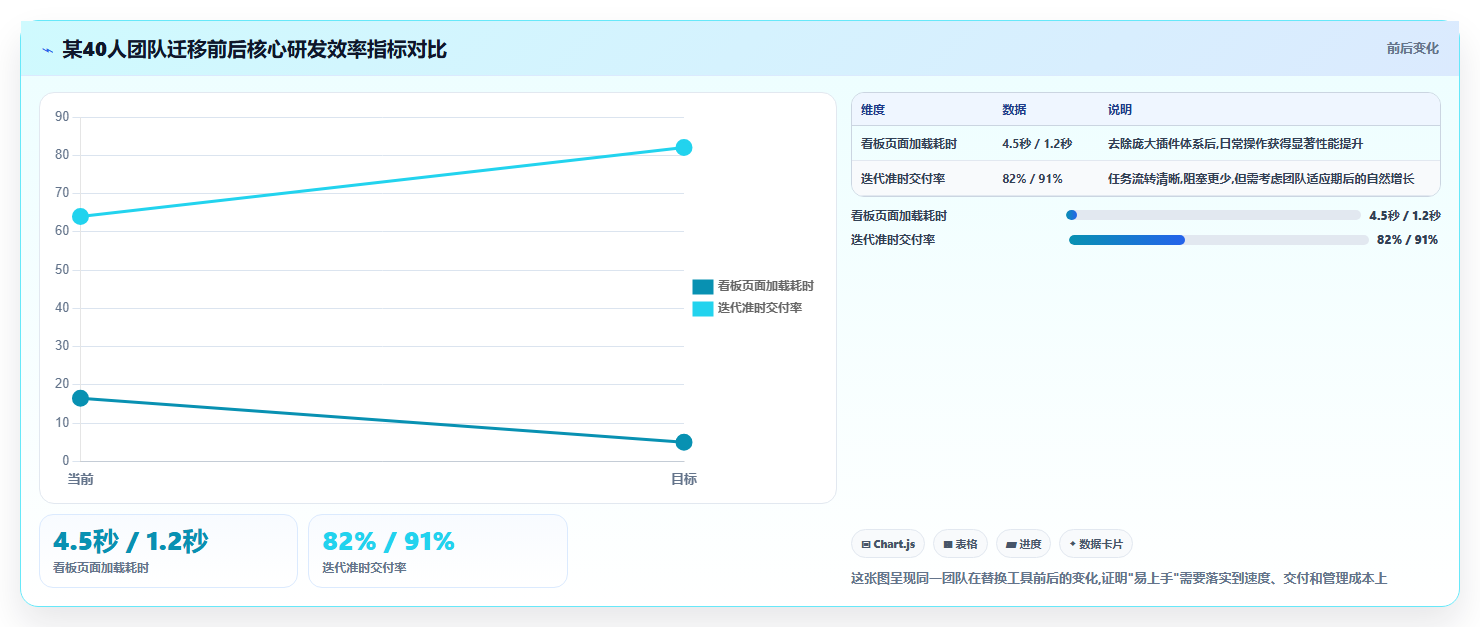Open the 4.5秒 / 1.2秒 data card
Viewport: 1480px width, 627px height.
(x=168, y=551)
